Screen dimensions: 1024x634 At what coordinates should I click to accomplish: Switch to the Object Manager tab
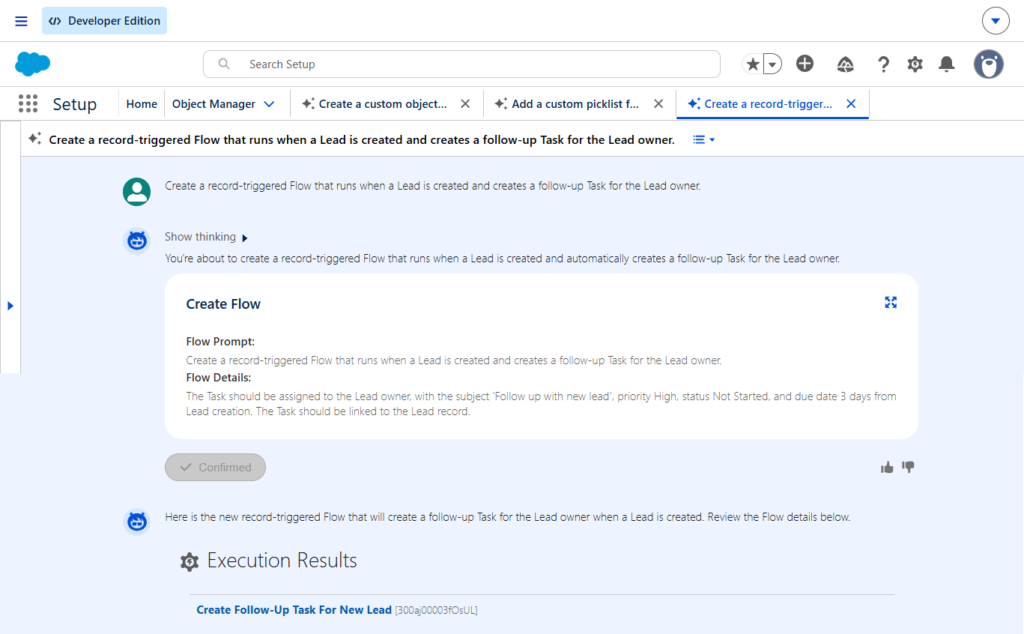point(214,104)
